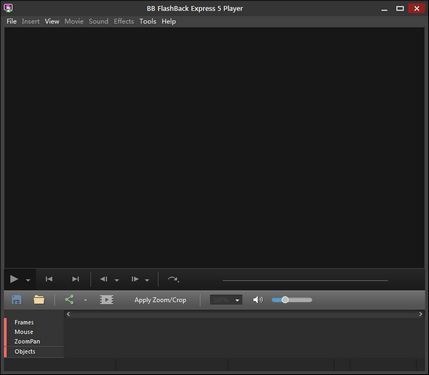Viewport: 429px width, 375px height.
Task: Select the Objects timeline track
Action: click(25, 351)
